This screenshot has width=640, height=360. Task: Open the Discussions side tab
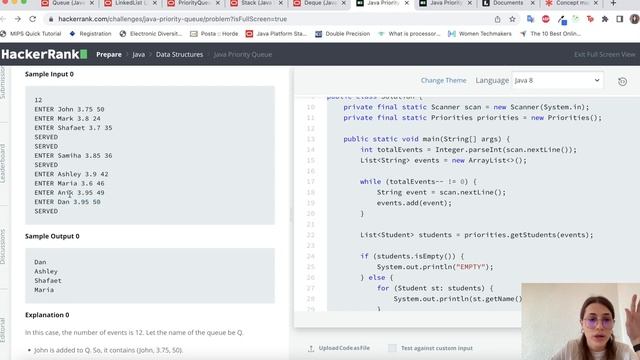tap(3, 247)
